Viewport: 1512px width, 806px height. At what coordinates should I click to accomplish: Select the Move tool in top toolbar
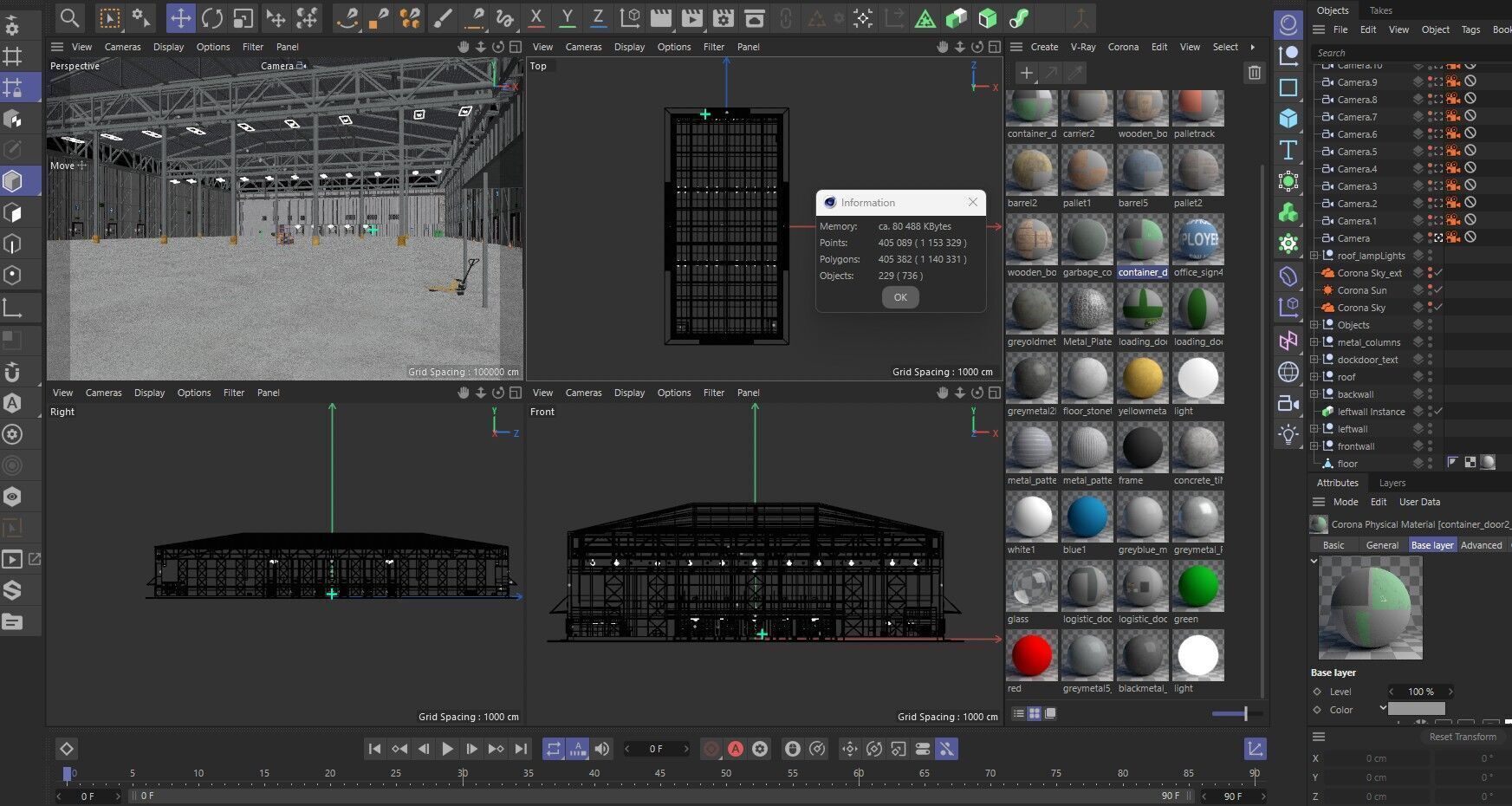tap(180, 17)
